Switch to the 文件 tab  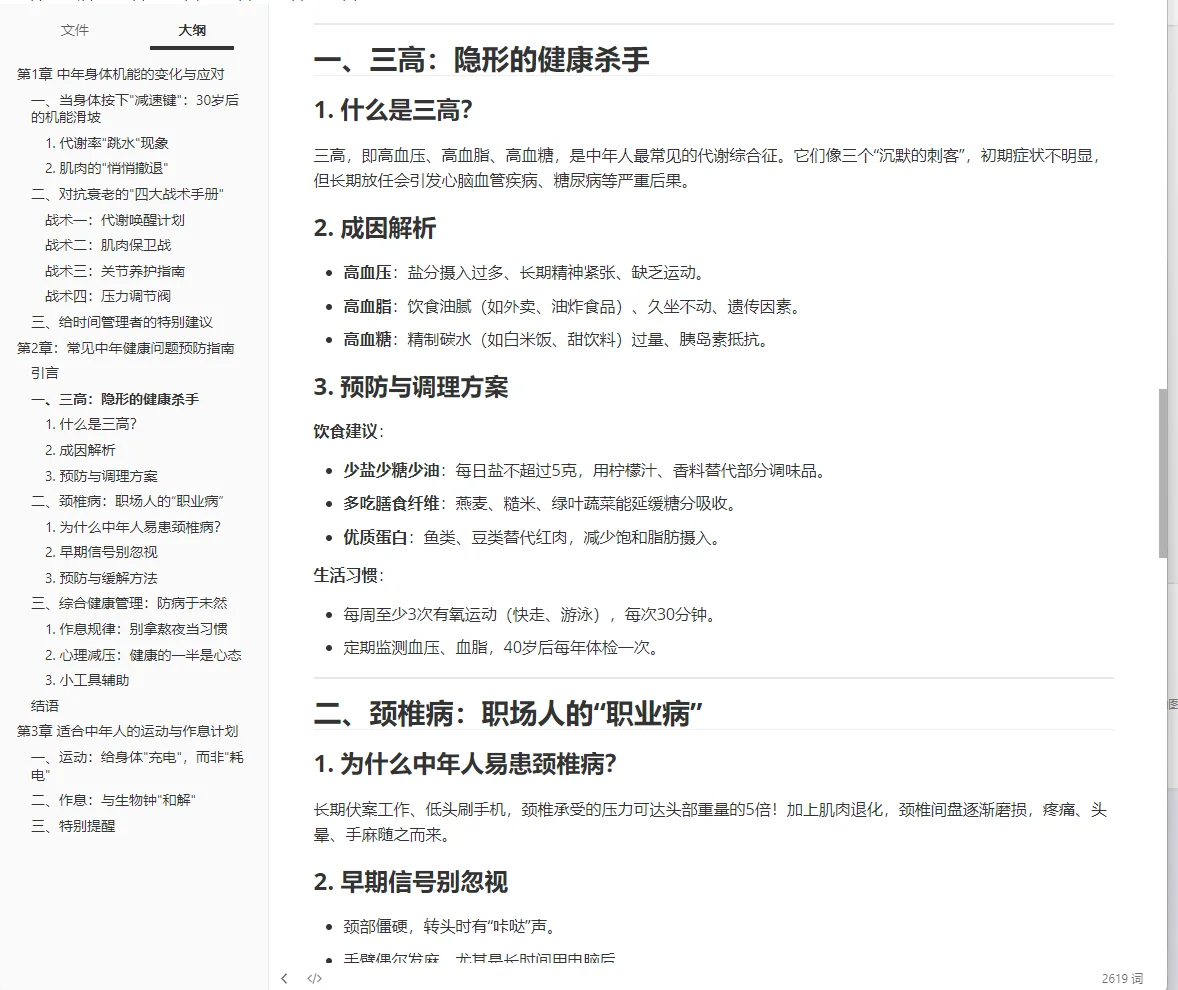[74, 30]
